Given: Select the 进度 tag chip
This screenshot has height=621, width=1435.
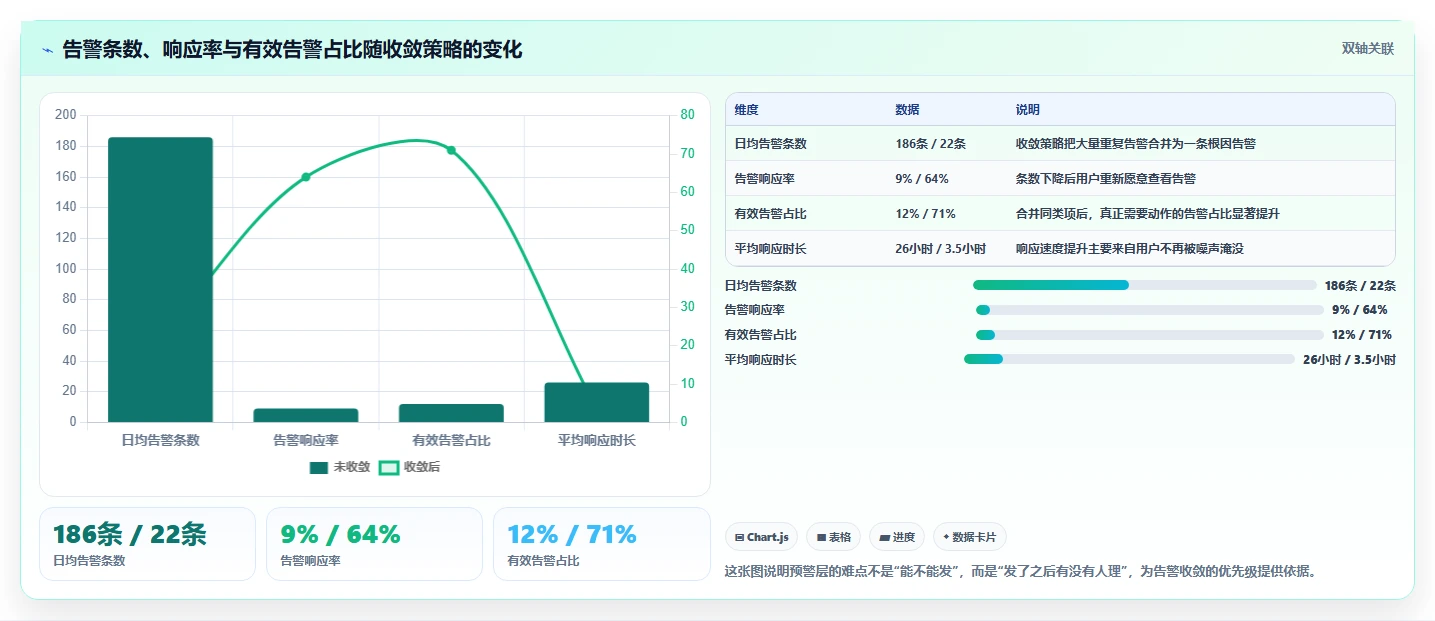Looking at the screenshot, I should pos(897,537).
